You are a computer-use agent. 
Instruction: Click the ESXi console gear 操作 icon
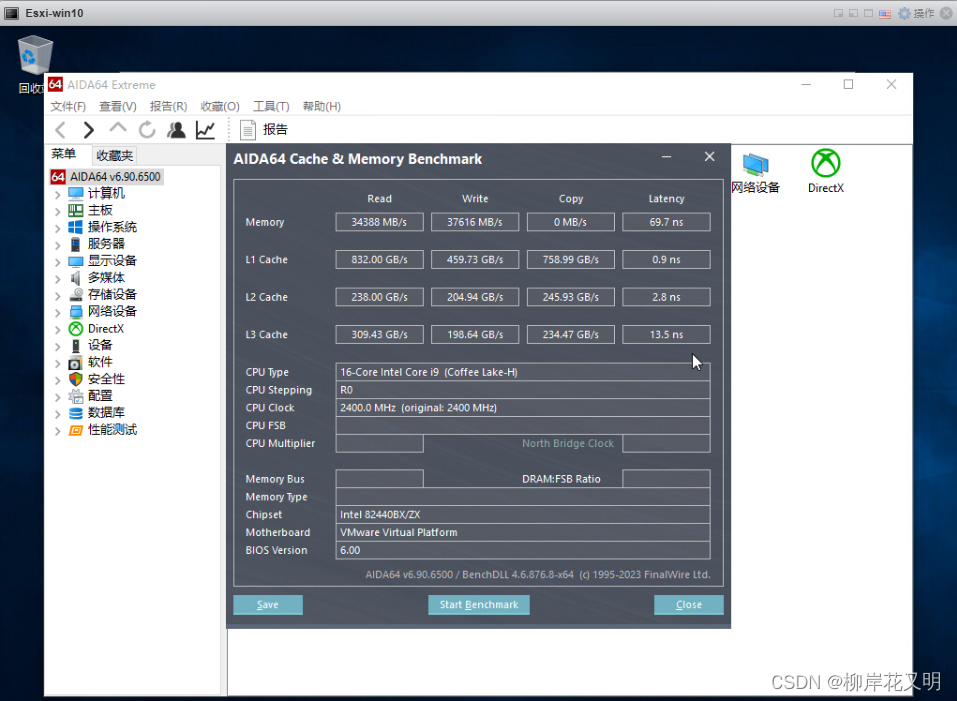click(904, 13)
